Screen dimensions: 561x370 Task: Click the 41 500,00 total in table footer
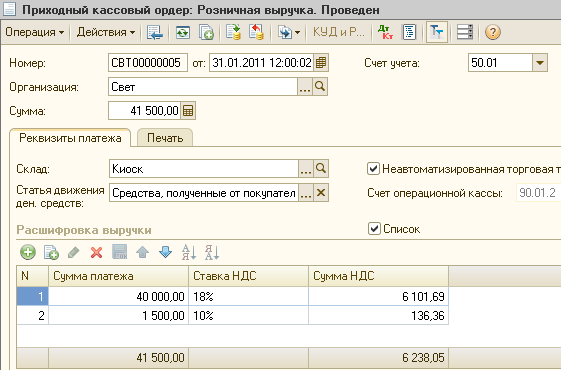click(x=118, y=357)
